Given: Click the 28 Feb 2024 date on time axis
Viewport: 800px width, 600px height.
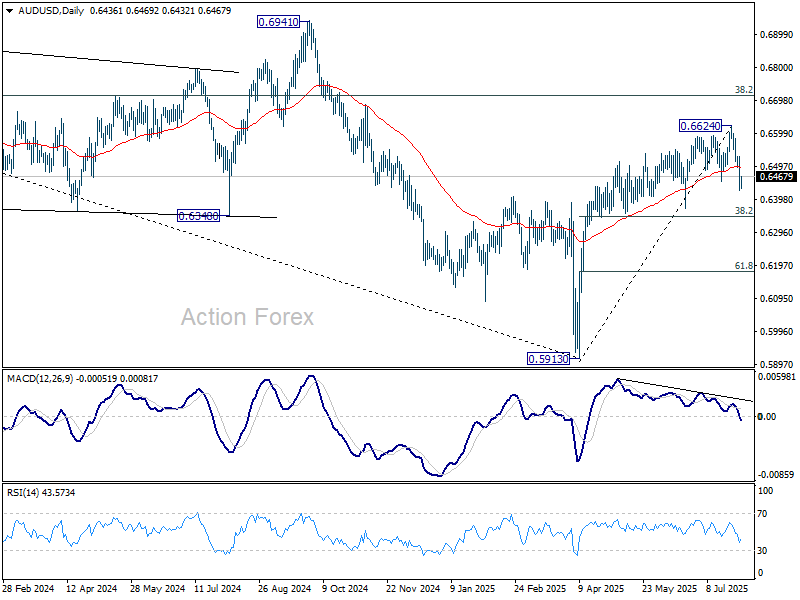Looking at the screenshot, I should tap(29, 588).
